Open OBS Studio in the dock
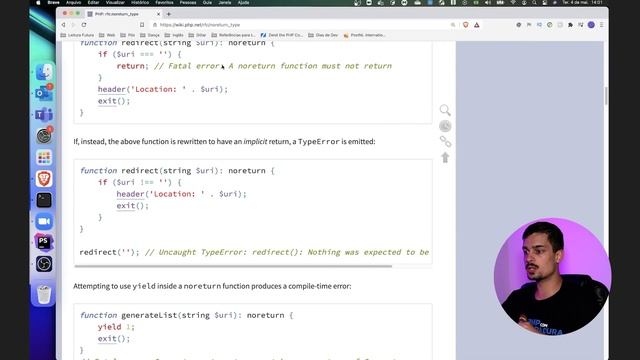640x360 pixels. point(44,264)
